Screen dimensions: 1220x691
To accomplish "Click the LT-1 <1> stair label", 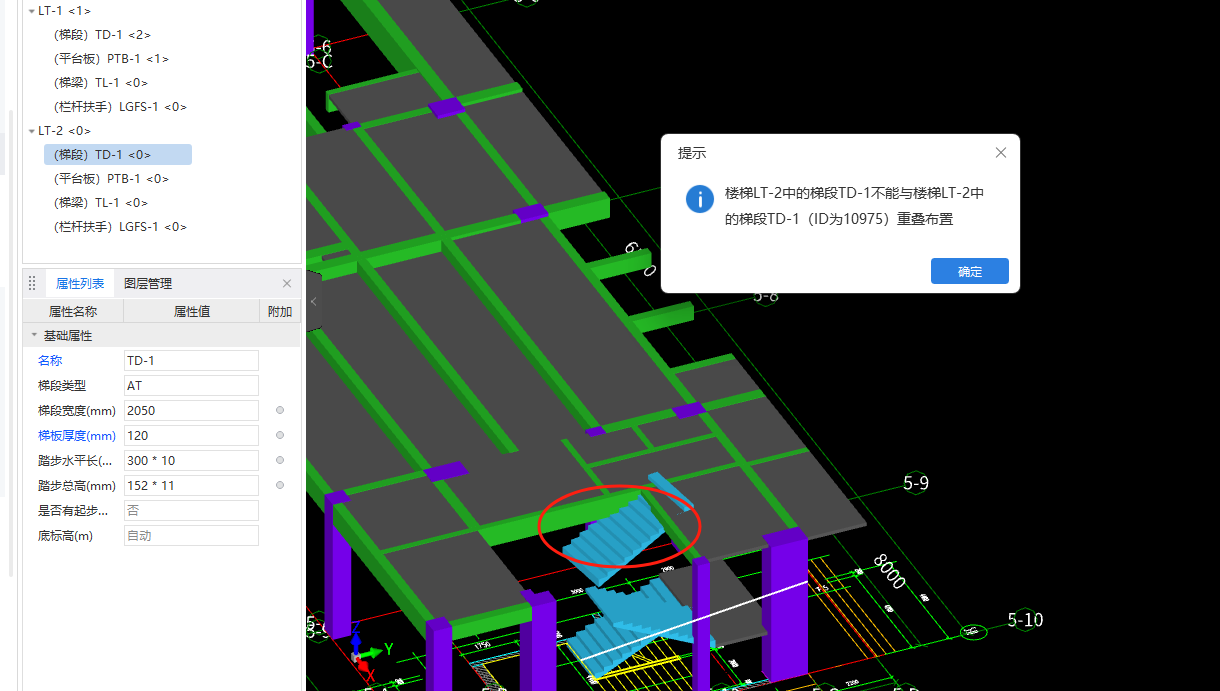I will [64, 11].
